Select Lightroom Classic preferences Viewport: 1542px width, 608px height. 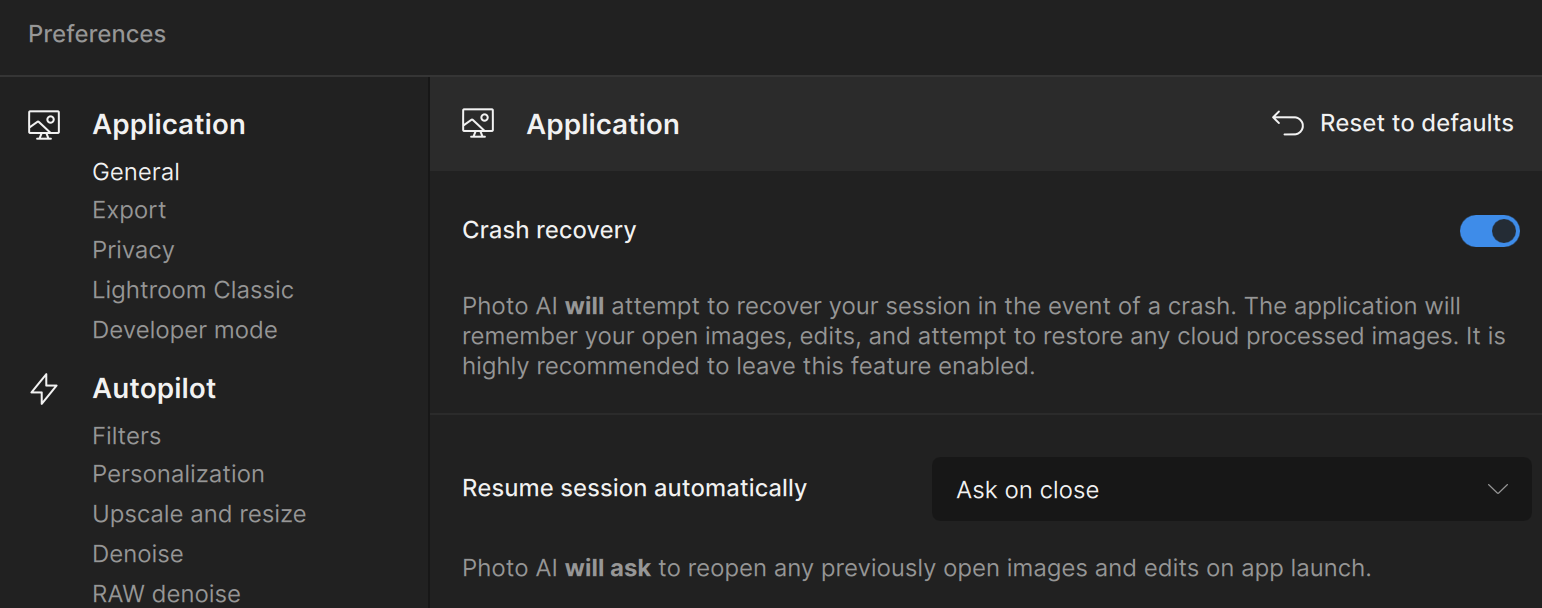point(193,290)
